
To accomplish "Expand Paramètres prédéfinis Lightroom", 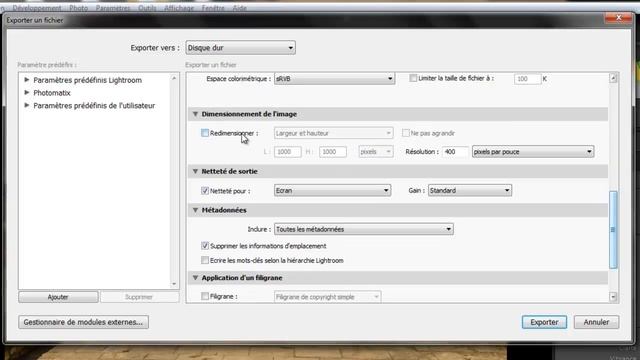I will tap(27, 80).
